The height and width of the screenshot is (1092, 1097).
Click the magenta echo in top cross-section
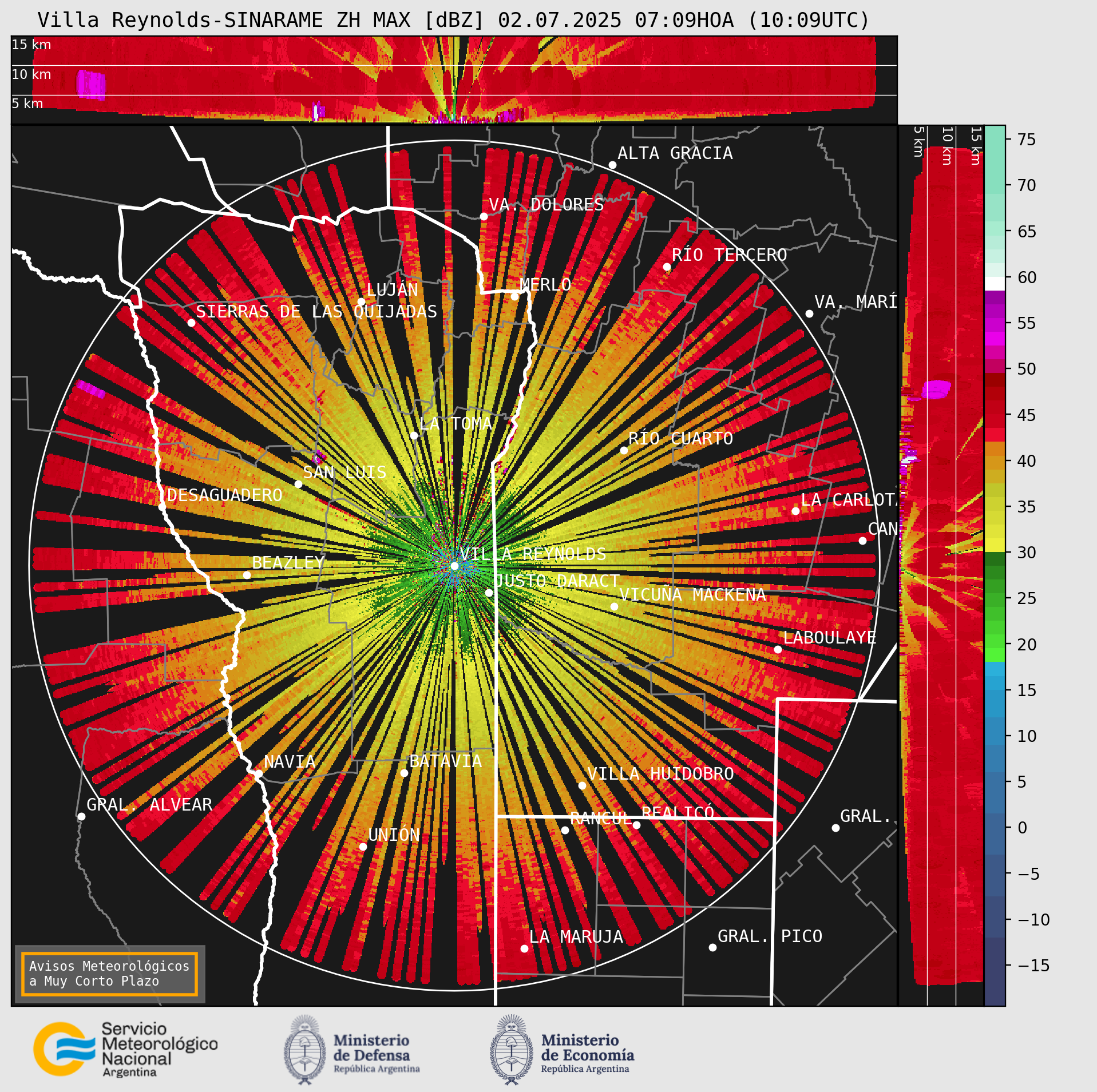point(92,85)
